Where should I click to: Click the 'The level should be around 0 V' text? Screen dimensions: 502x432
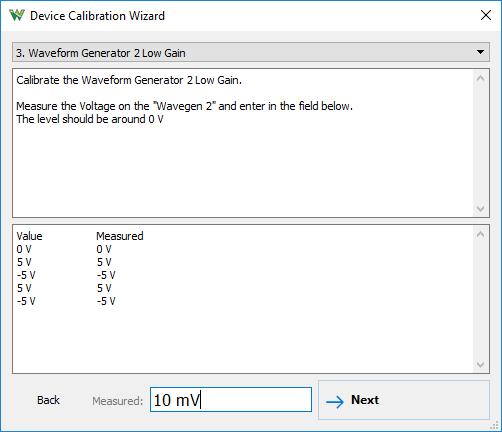[90, 119]
